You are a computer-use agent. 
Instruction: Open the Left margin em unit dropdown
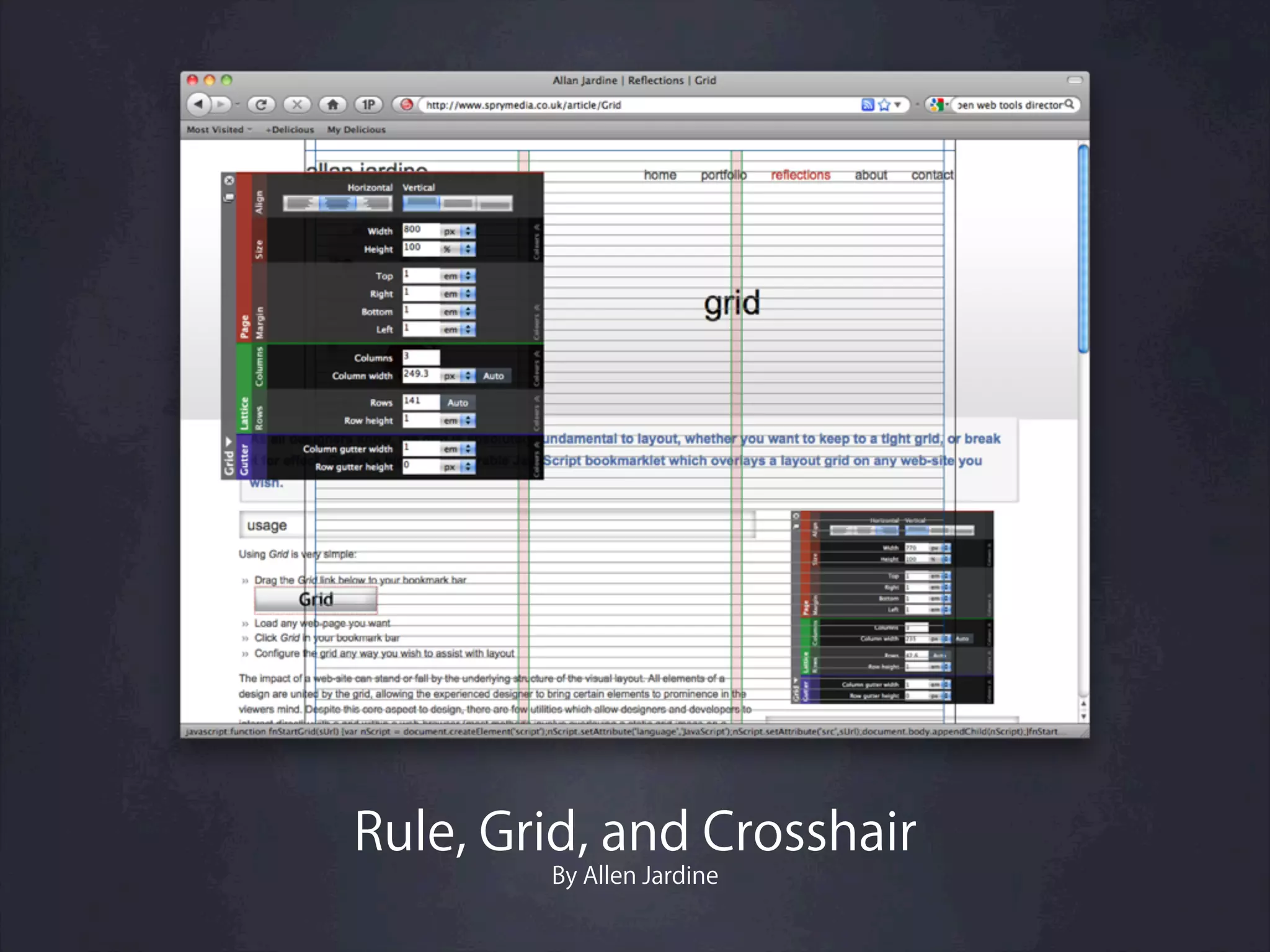[x=458, y=330]
